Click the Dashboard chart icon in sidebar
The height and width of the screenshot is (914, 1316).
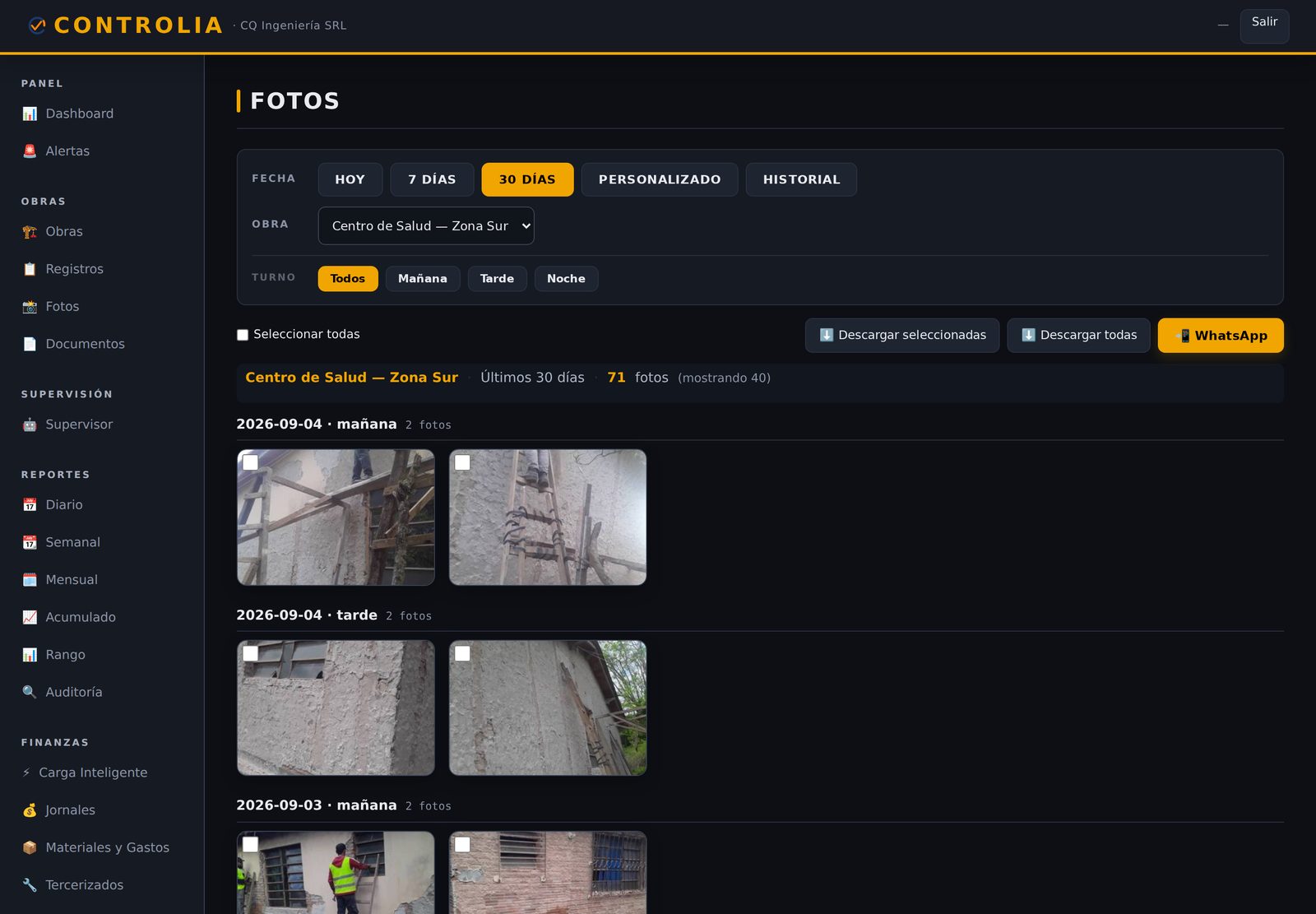(30, 114)
